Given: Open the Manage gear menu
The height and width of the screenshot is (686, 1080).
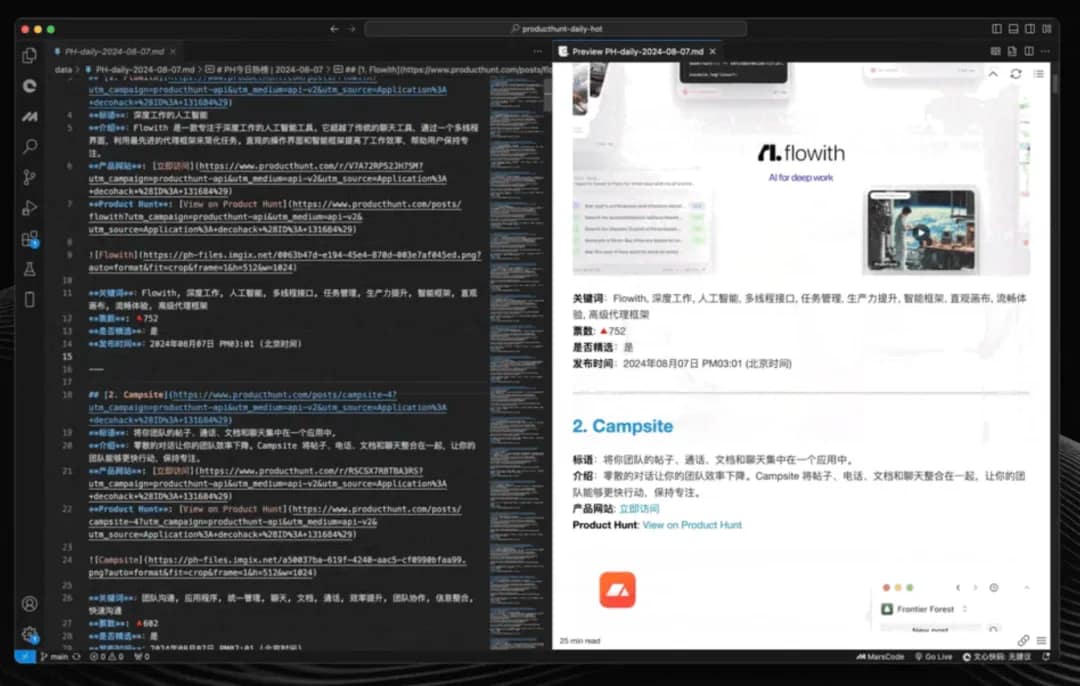Looking at the screenshot, I should (x=30, y=634).
